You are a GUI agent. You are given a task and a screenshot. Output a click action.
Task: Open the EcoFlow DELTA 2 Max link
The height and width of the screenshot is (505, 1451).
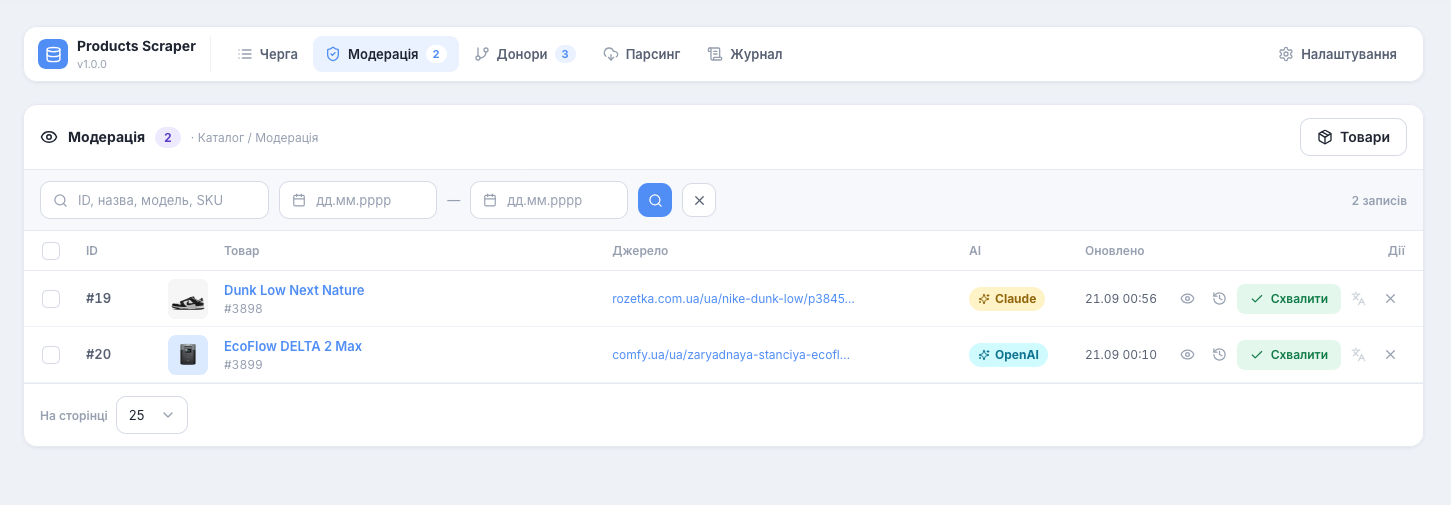[293, 346]
